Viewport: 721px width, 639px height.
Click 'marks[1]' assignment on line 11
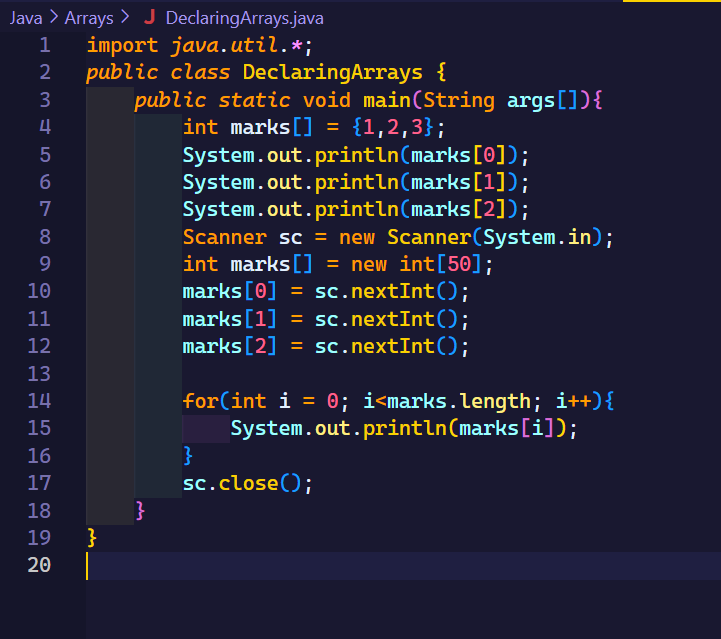coord(230,319)
